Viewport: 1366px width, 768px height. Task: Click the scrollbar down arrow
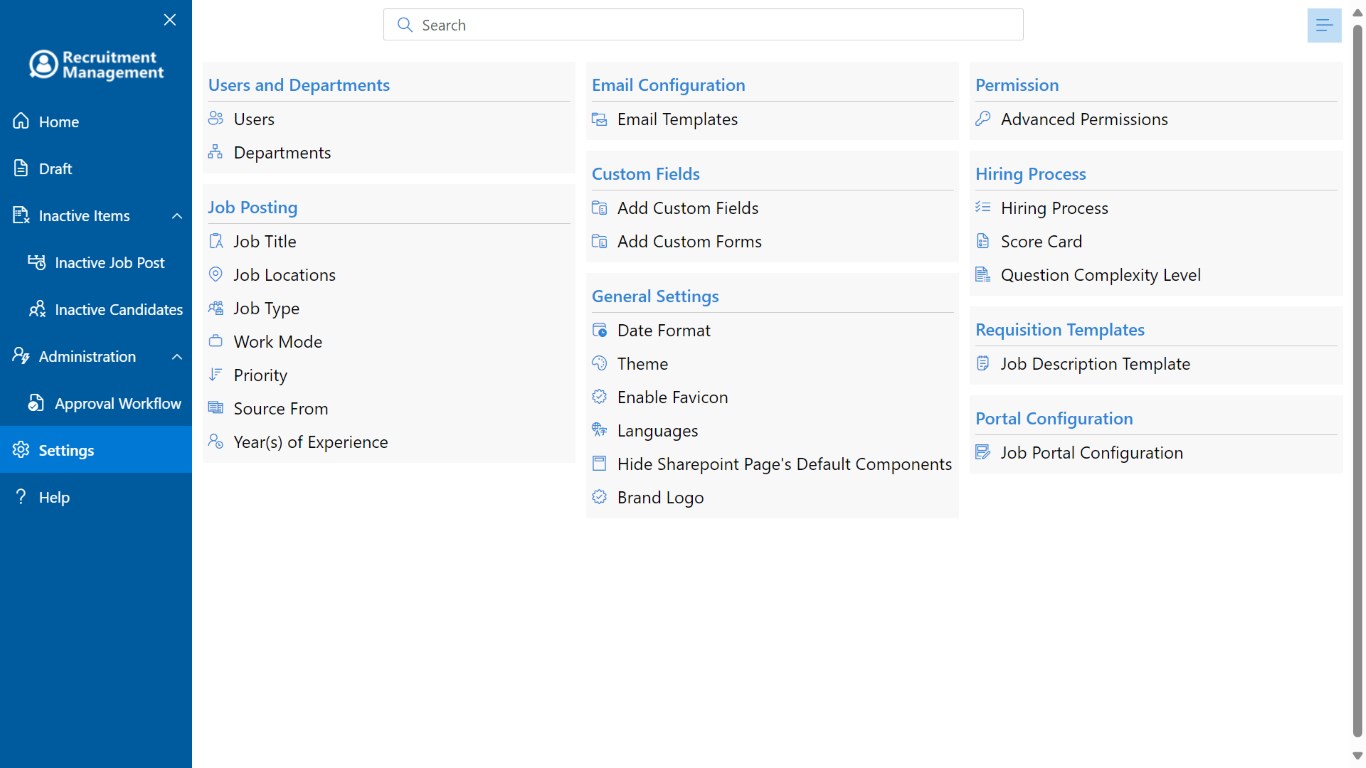(1357, 756)
